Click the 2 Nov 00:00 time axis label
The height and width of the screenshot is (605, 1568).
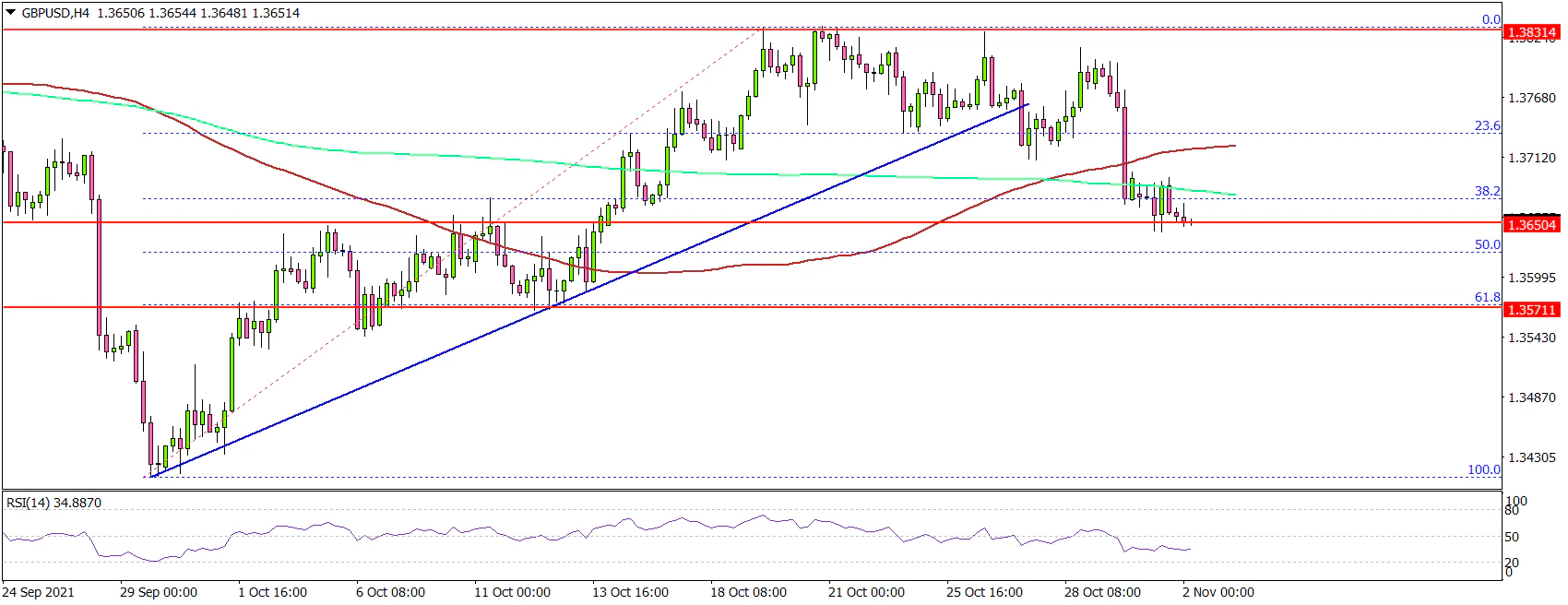pos(1218,592)
